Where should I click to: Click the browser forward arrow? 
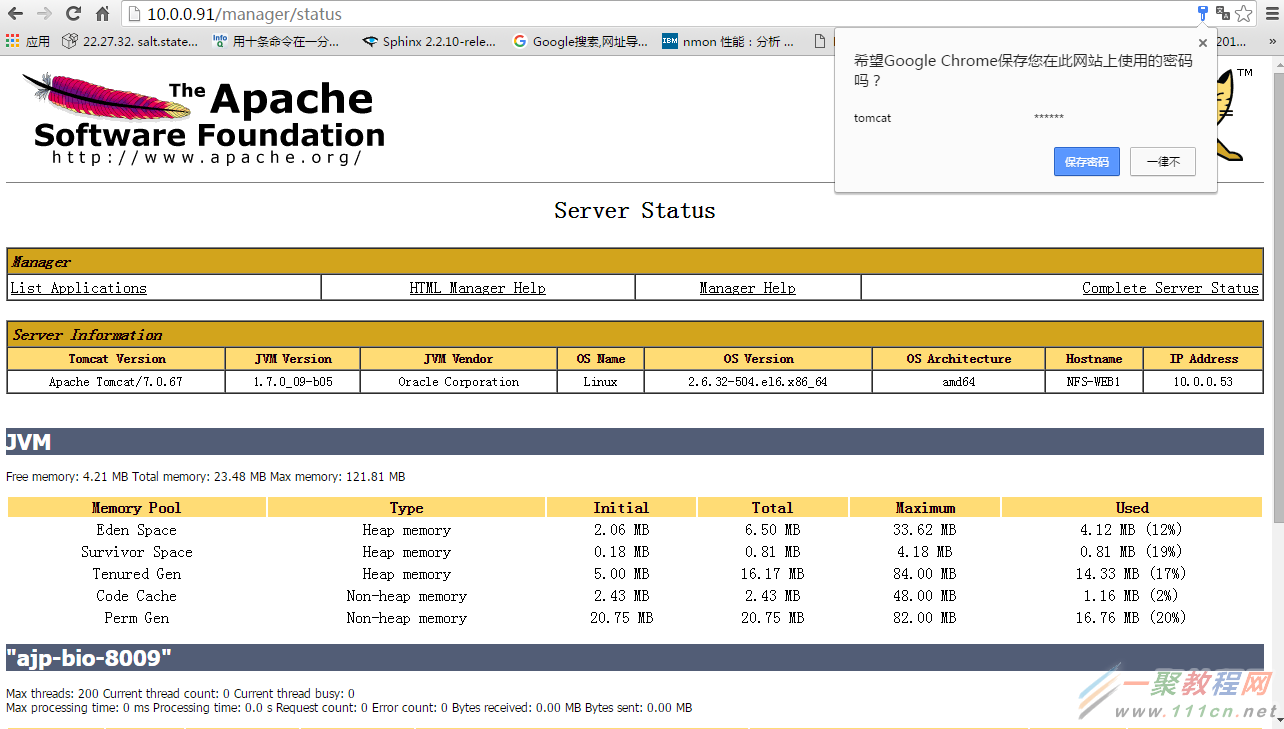pyautogui.click(x=44, y=14)
